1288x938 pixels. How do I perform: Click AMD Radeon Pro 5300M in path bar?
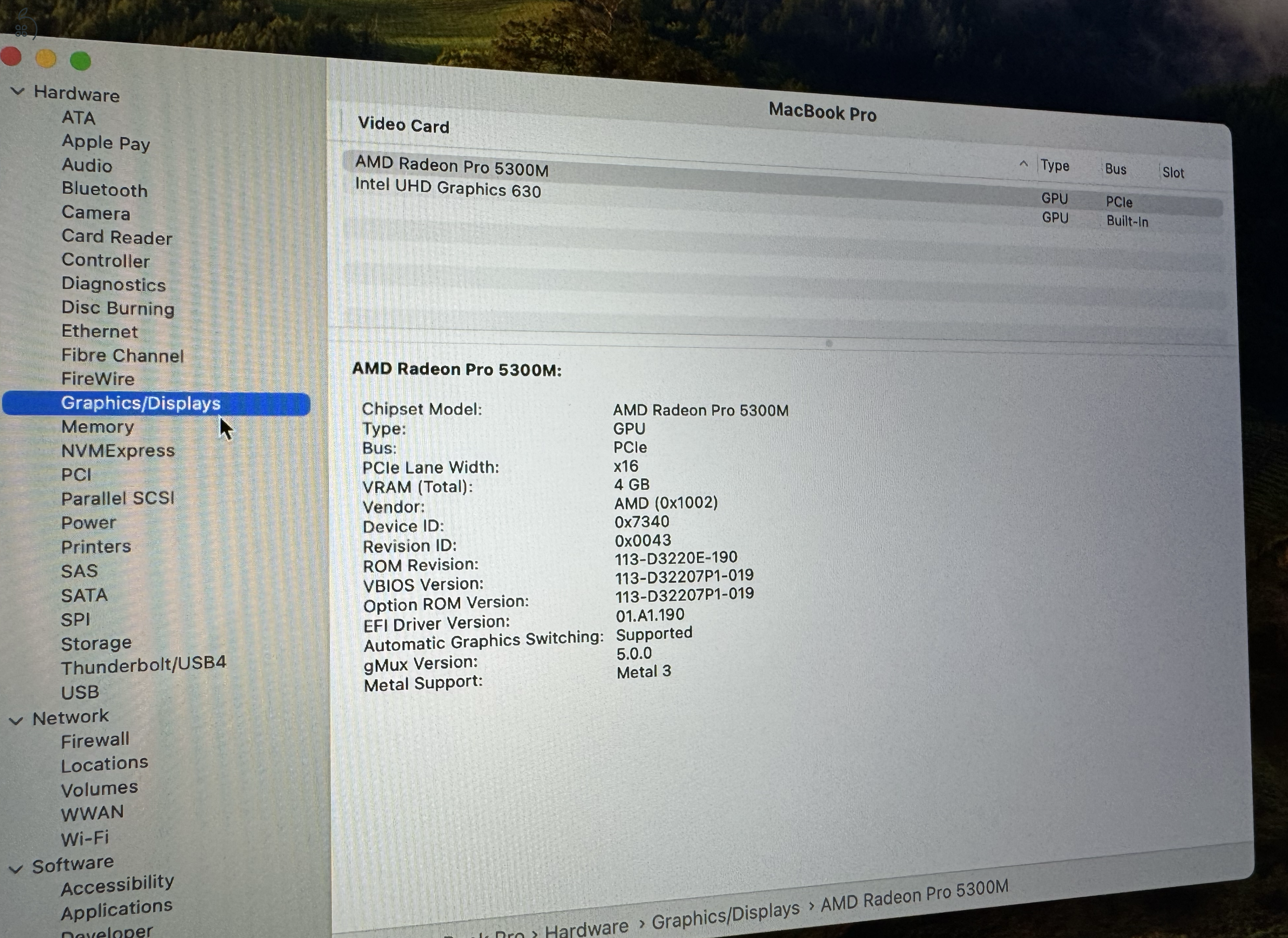point(914,895)
